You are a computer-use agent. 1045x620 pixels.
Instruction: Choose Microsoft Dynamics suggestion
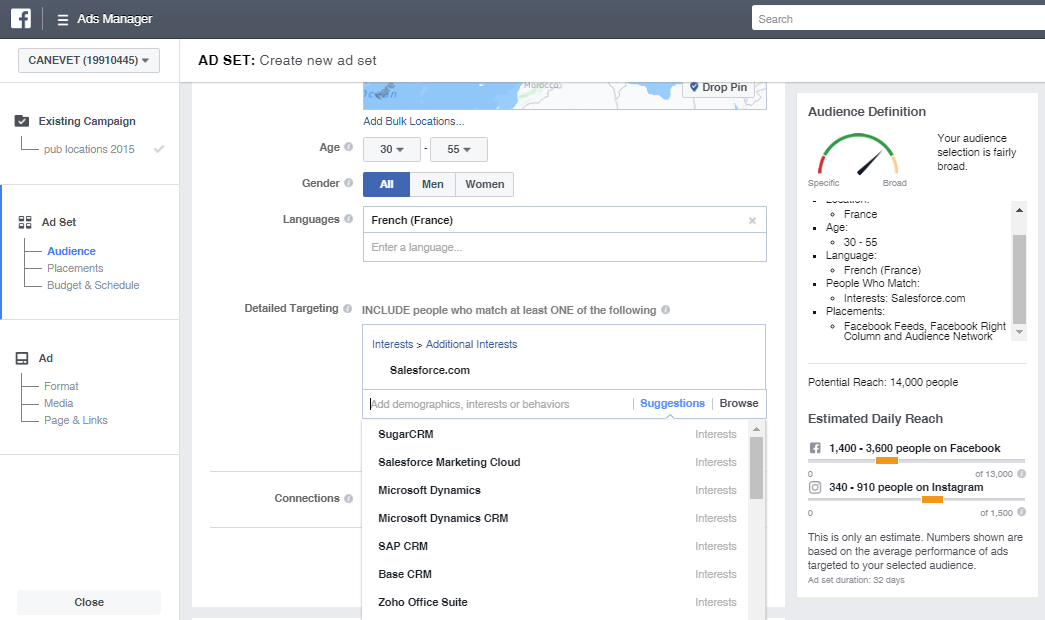pos(557,490)
